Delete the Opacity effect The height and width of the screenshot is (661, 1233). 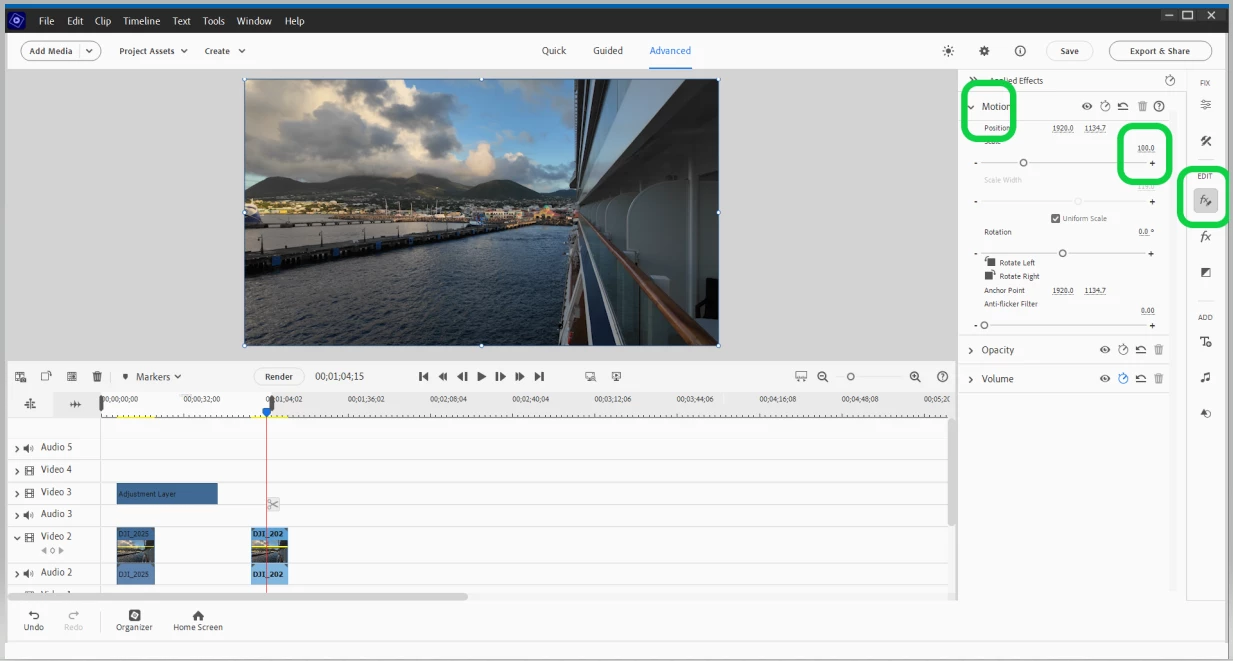pyautogui.click(x=1159, y=350)
